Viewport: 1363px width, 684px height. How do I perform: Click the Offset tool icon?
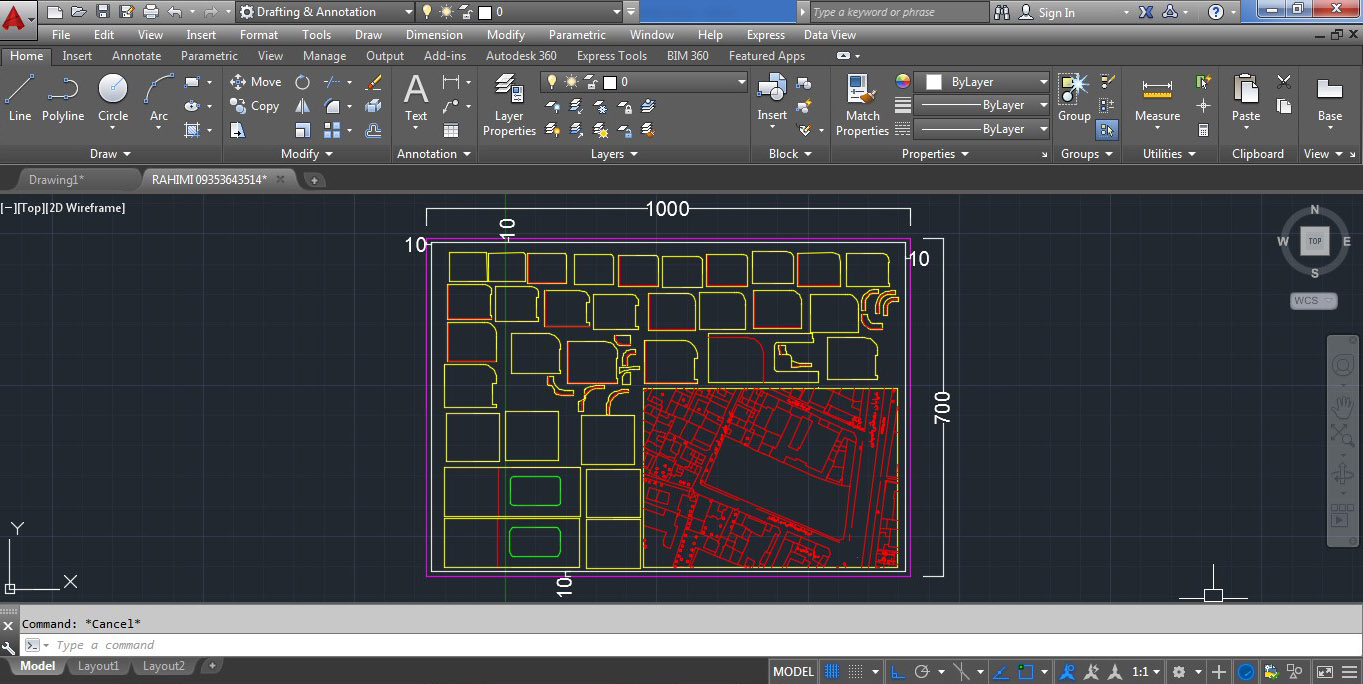tap(374, 130)
